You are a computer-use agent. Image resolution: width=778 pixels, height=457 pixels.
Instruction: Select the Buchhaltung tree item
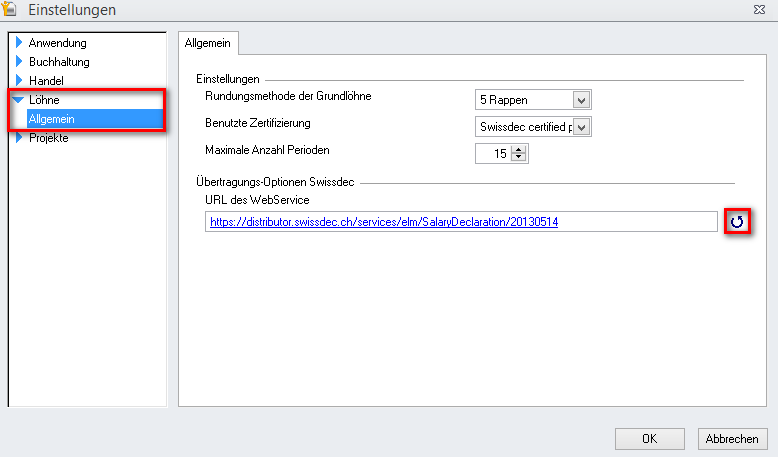(x=59, y=62)
